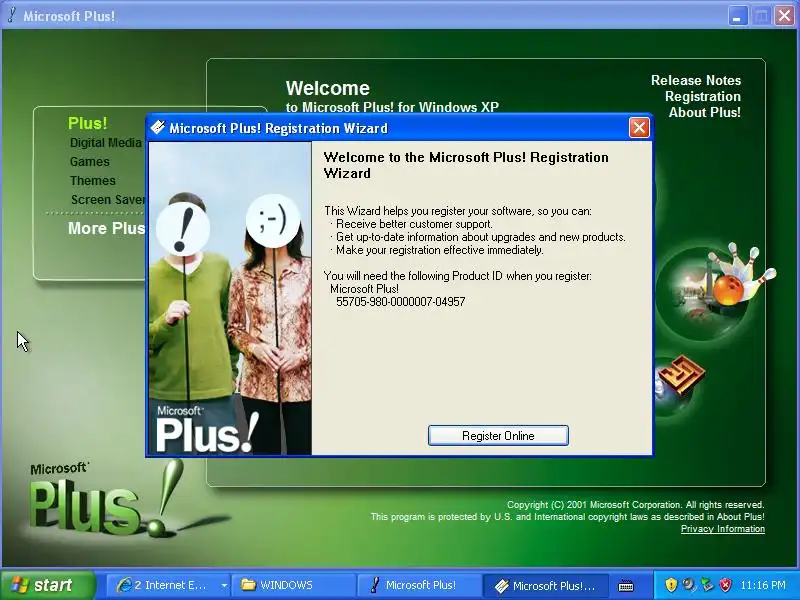The image size is (800, 600).
Task: Open the Registration link in Plus! window
Action: pos(703,96)
